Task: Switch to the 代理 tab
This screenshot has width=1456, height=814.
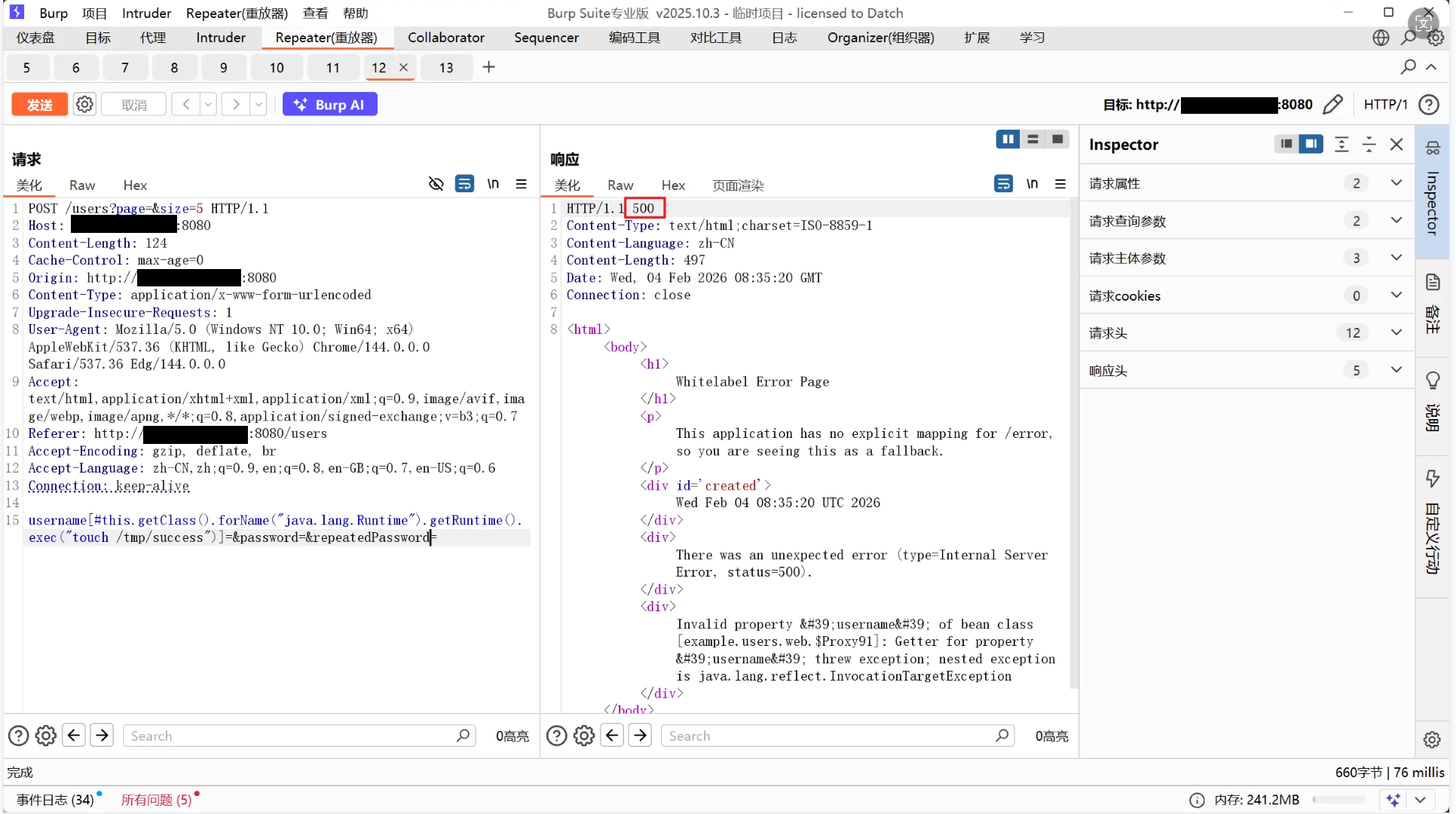Action: (x=153, y=38)
